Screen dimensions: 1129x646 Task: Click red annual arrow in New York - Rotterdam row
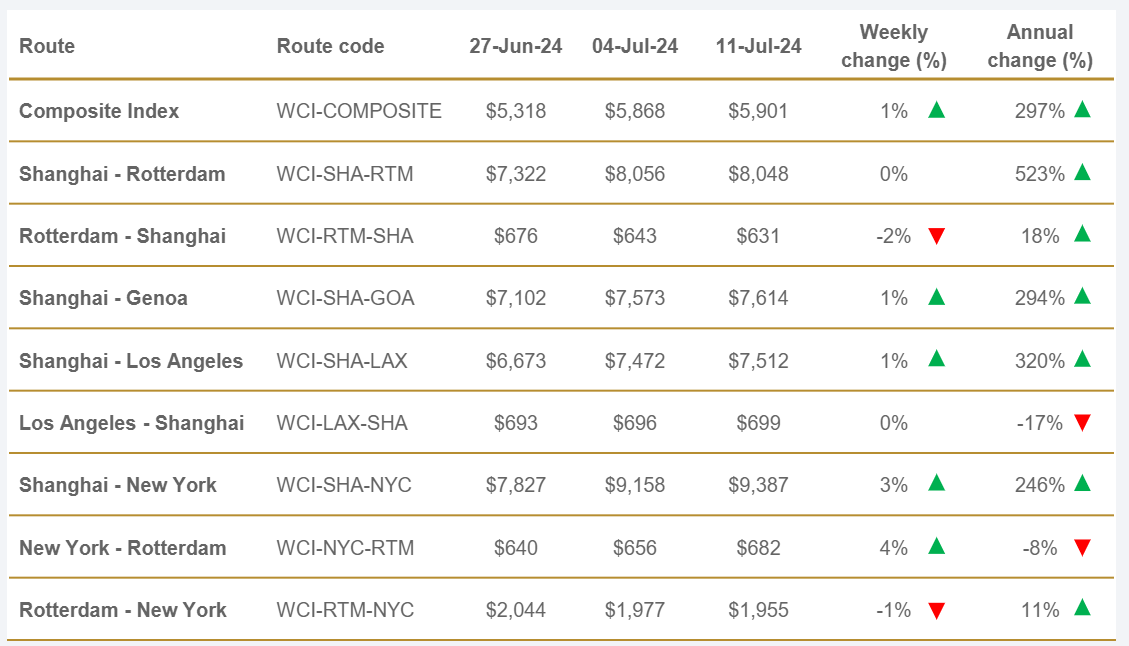click(1081, 548)
